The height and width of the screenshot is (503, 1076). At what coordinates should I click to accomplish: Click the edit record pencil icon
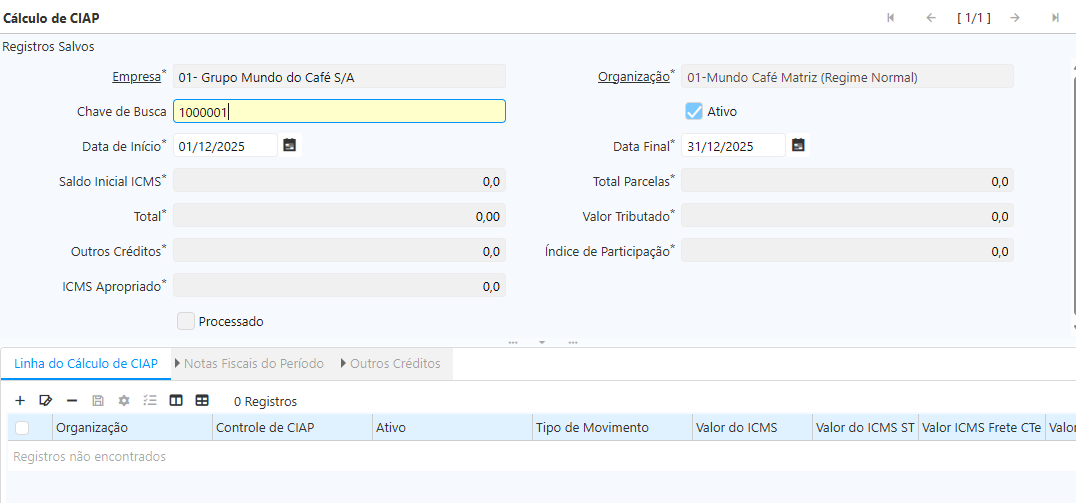[45, 400]
